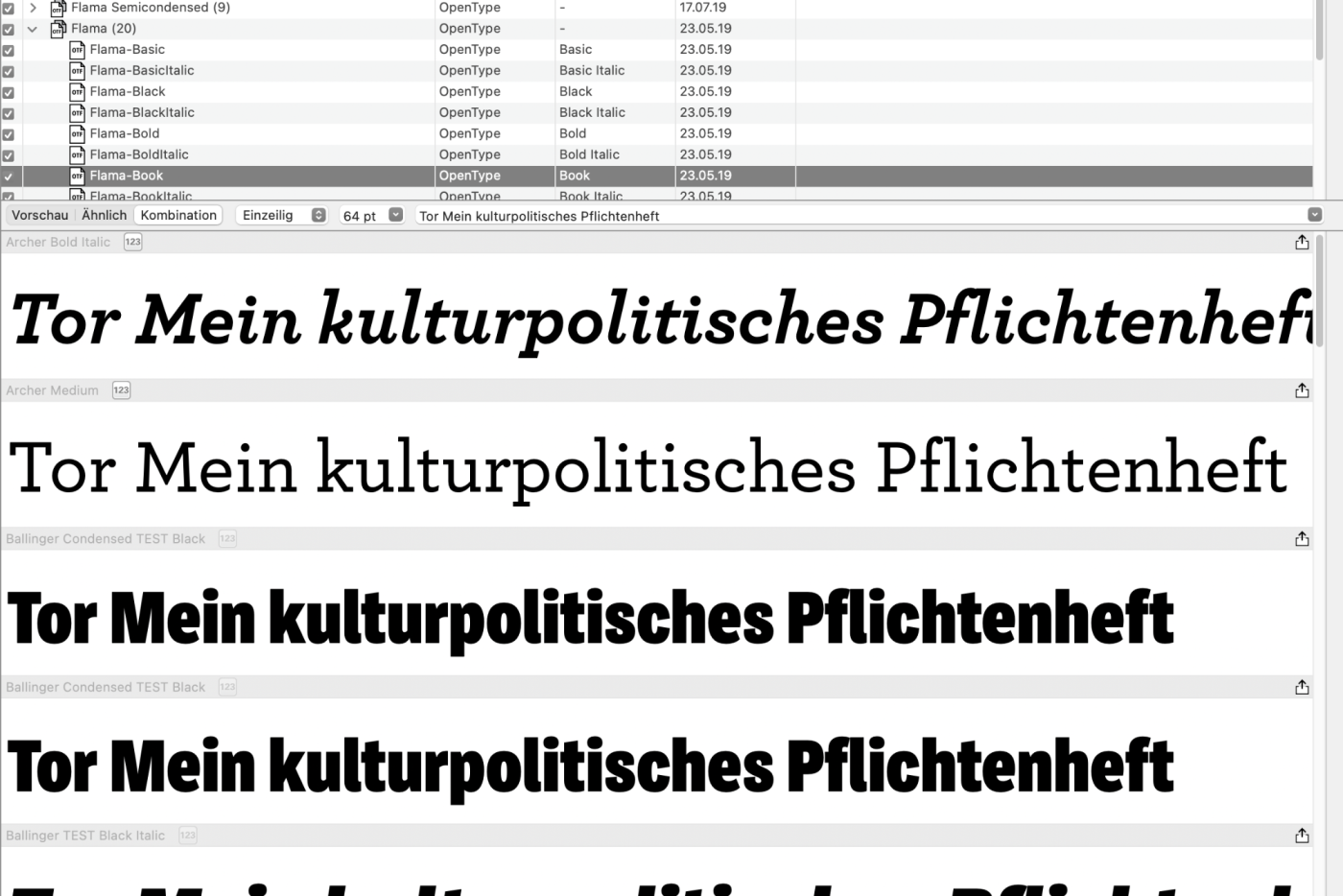
Task: Open glyph view badge for Archer Bold Italic
Action: 132,242
